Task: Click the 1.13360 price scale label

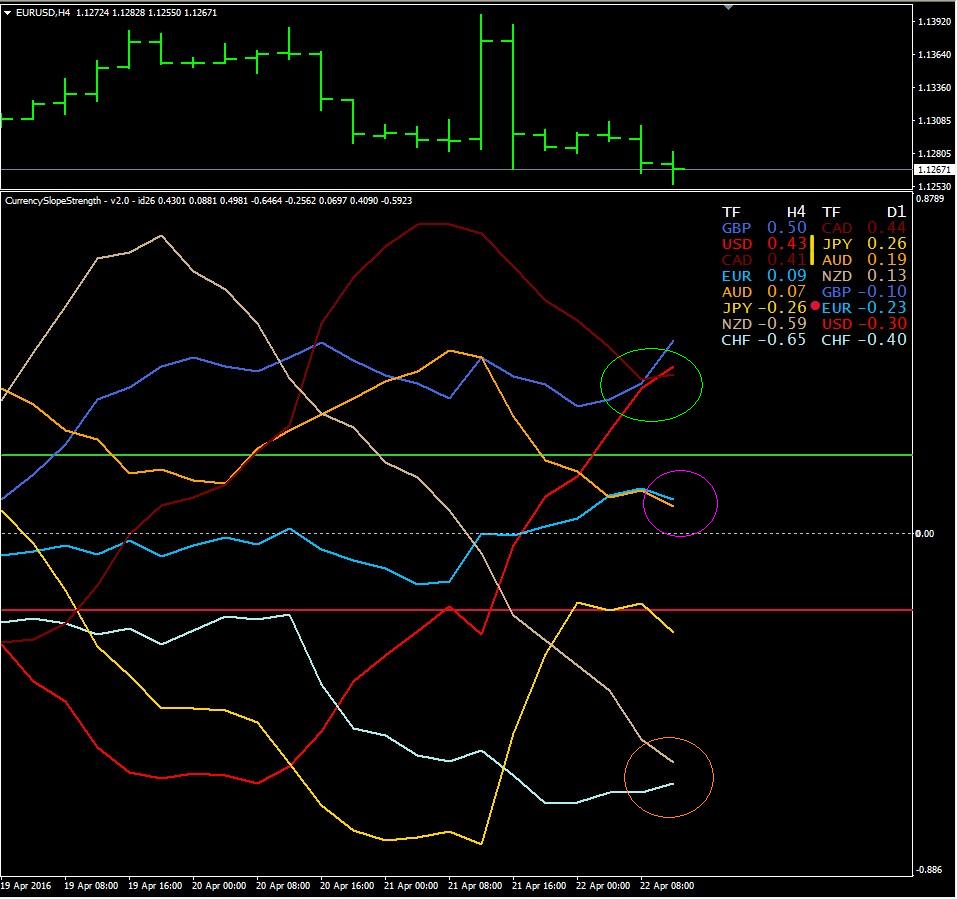Action: (x=934, y=87)
